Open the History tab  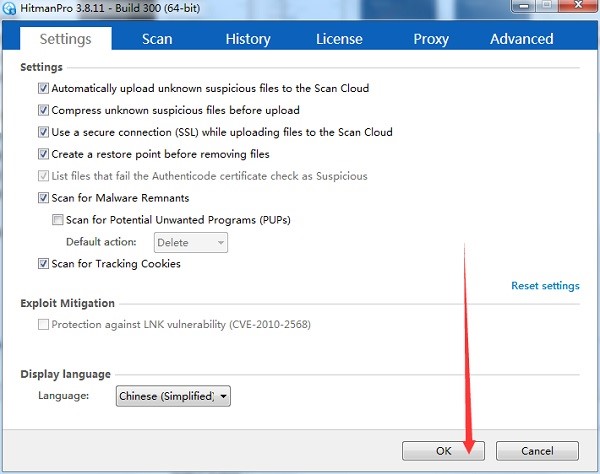click(x=247, y=39)
